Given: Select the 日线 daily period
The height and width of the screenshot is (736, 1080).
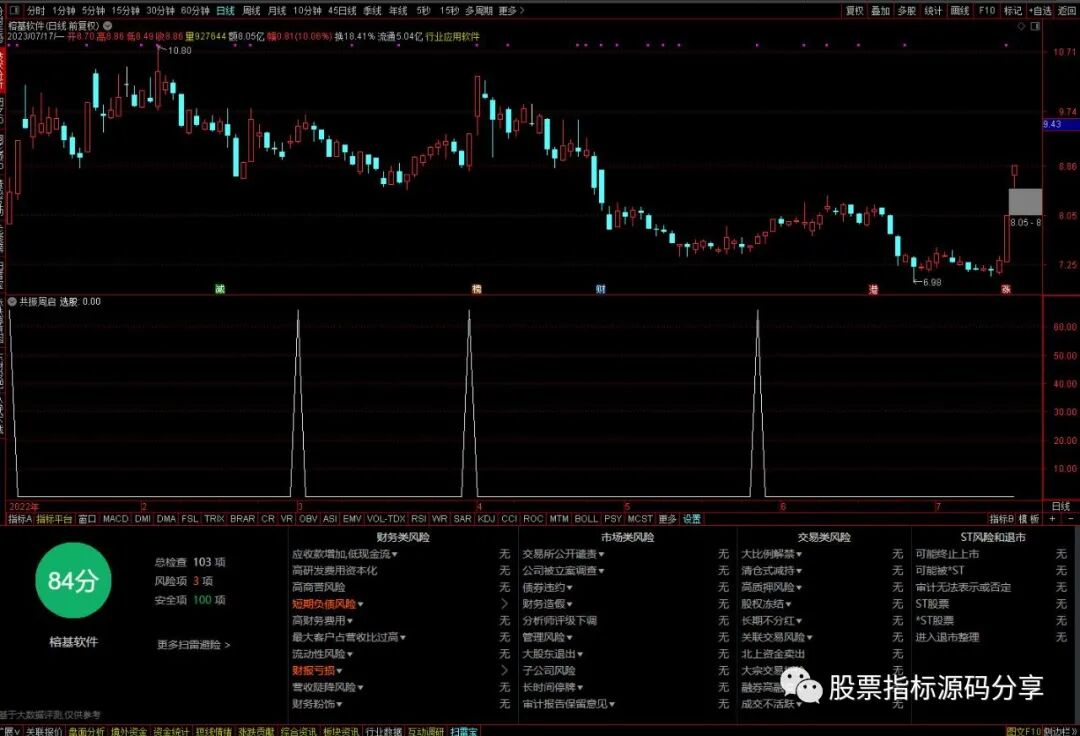Looking at the screenshot, I should pos(225,10).
